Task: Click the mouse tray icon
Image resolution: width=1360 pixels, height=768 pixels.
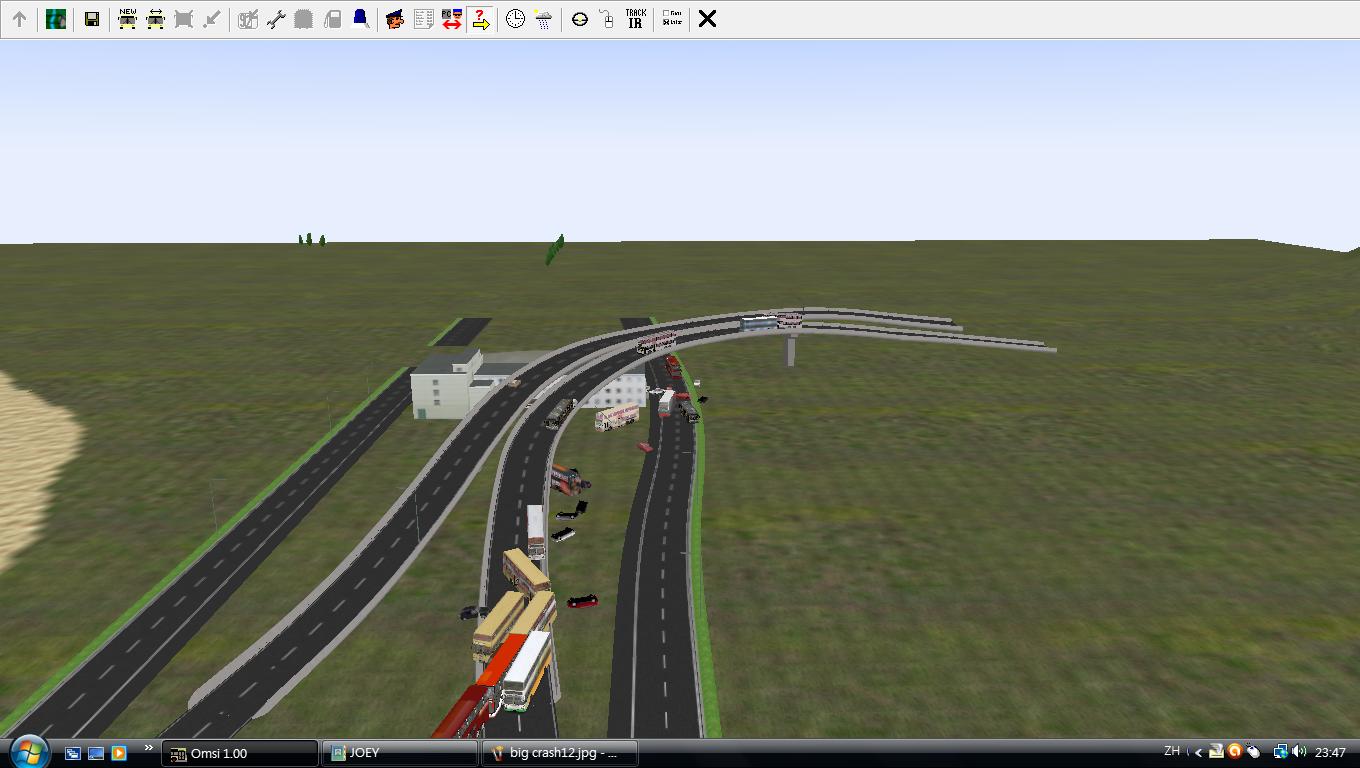Action: point(1252,752)
